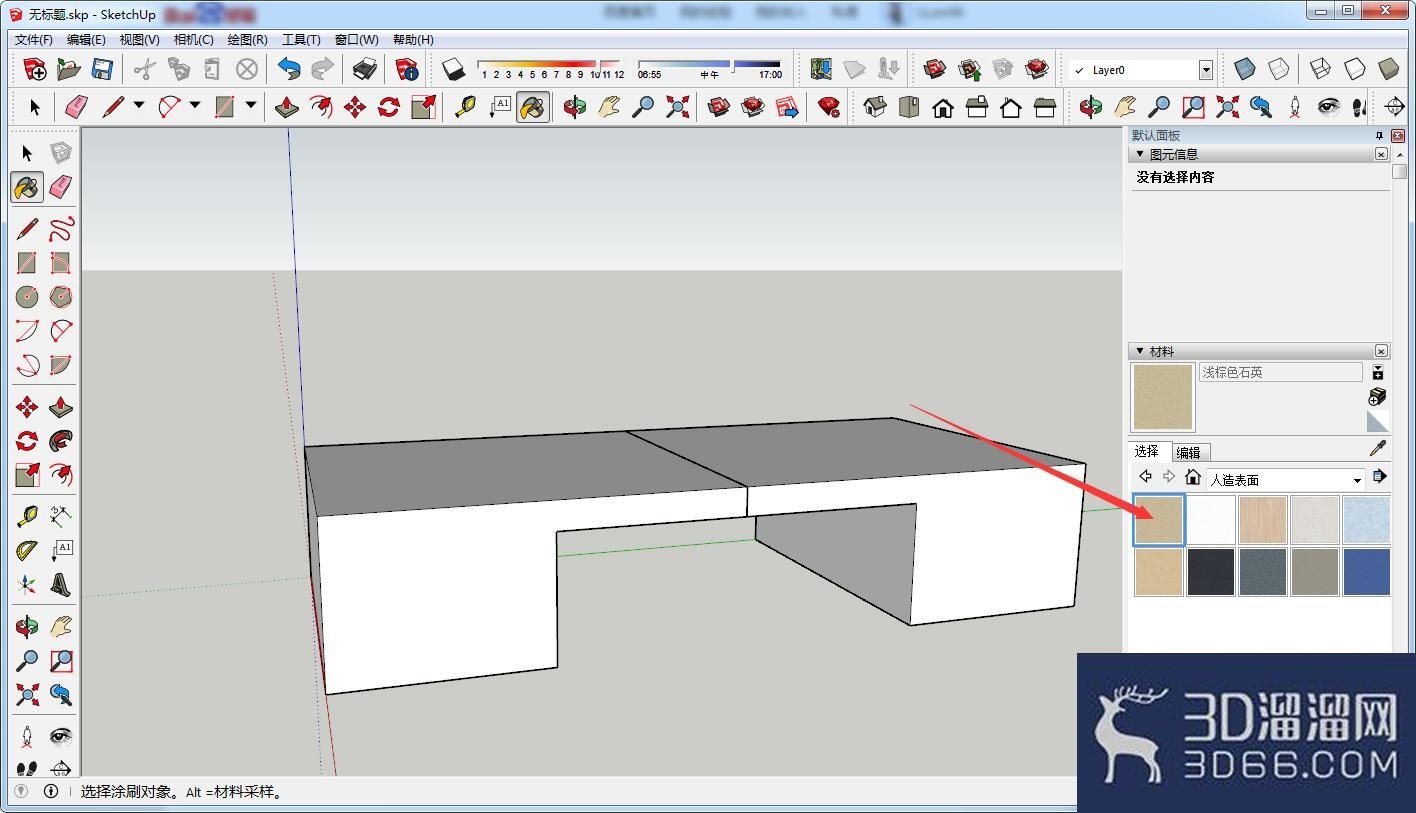Collapse the 材料 materials panel
Viewport: 1416px width, 813px height.
point(1139,351)
